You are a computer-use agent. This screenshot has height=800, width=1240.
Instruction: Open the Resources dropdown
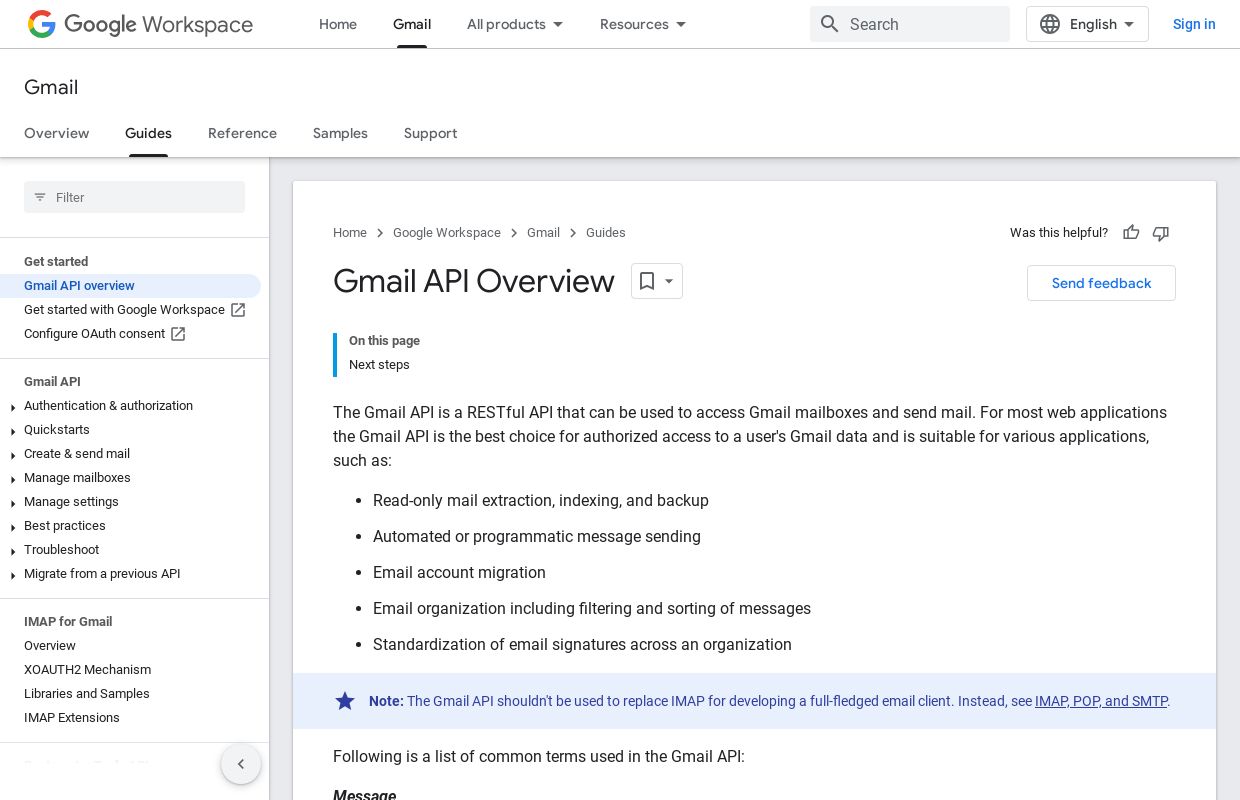click(x=643, y=24)
